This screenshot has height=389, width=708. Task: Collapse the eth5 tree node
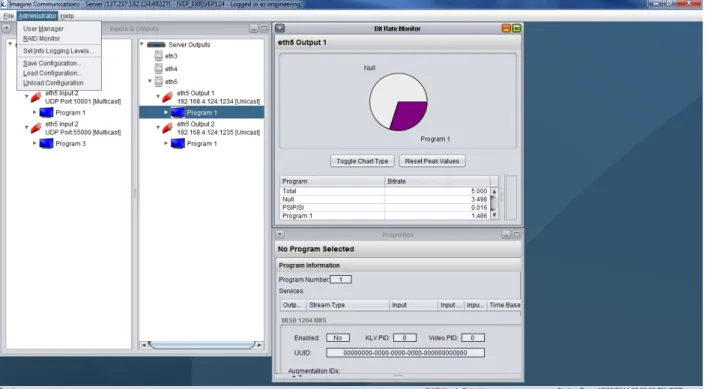coord(150,81)
